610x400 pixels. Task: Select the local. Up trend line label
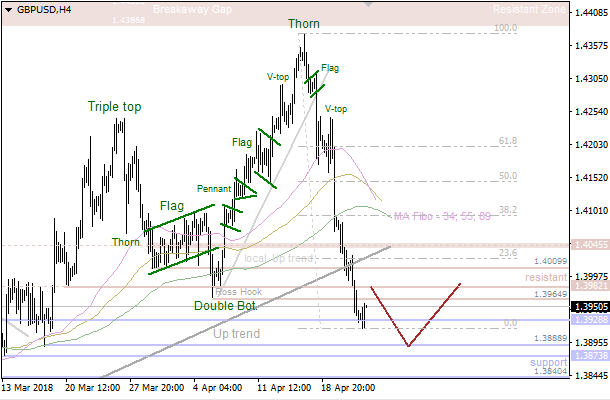point(279,258)
